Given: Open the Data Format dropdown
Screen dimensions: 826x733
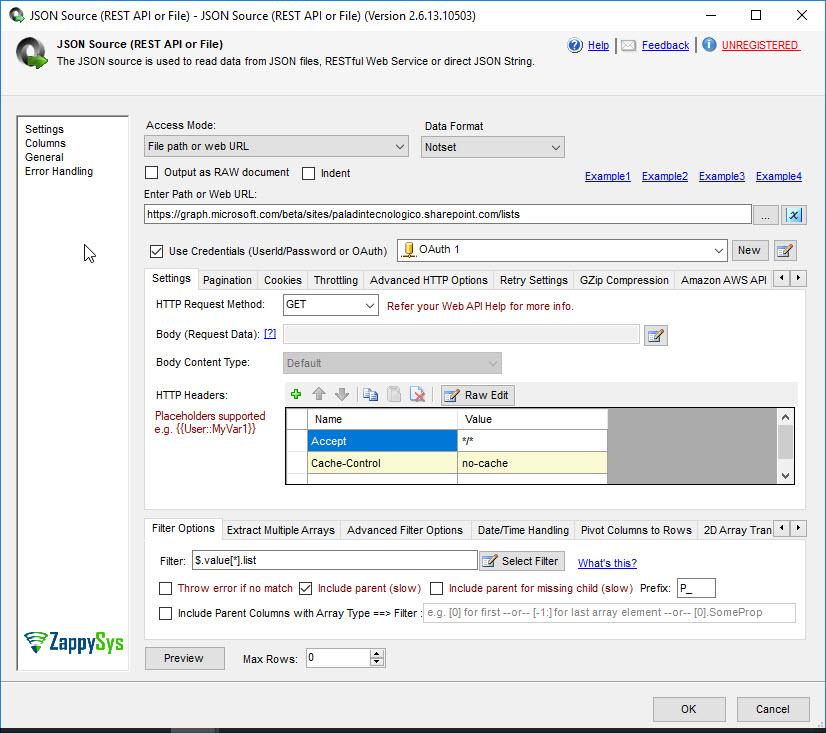Looking at the screenshot, I should [493, 148].
